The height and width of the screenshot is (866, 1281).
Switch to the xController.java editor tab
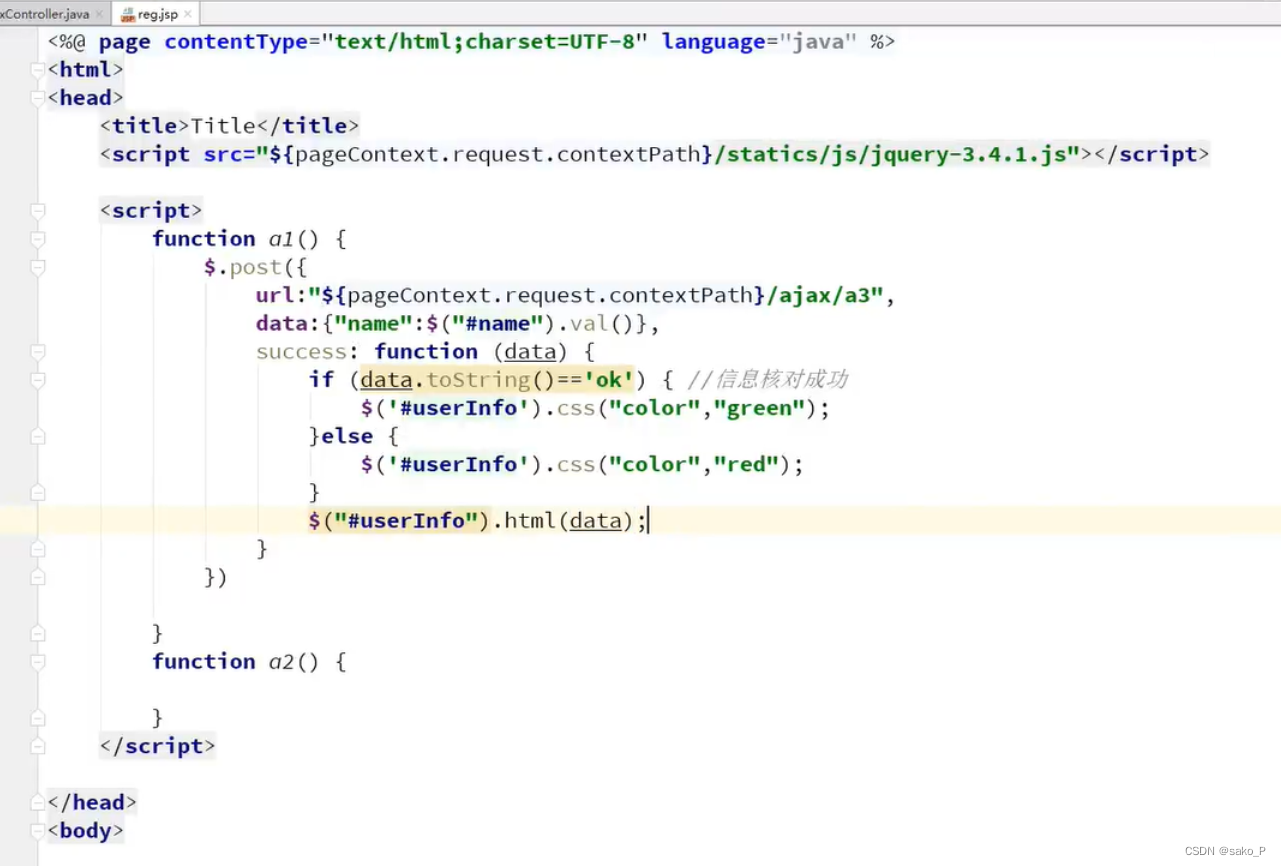pyautogui.click(x=44, y=14)
